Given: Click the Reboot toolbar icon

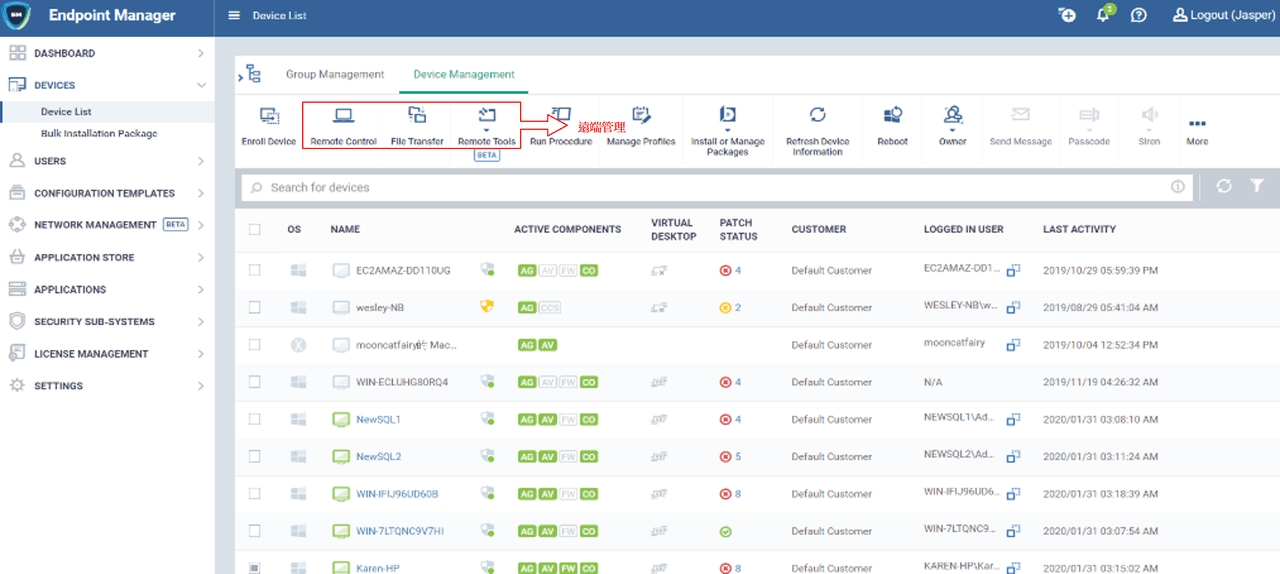Looking at the screenshot, I should tap(892, 116).
